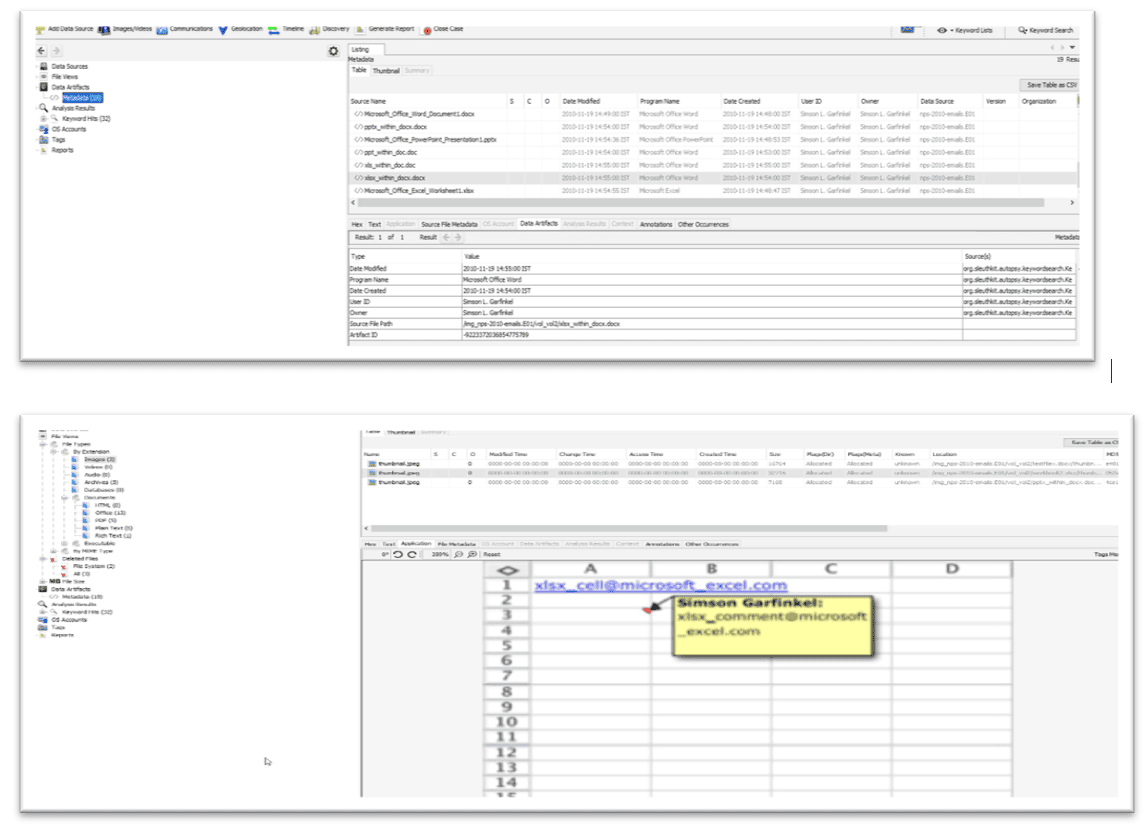The width and height of the screenshot is (1148, 829).
Task: Open the Discovery tool icon
Action: [315, 30]
